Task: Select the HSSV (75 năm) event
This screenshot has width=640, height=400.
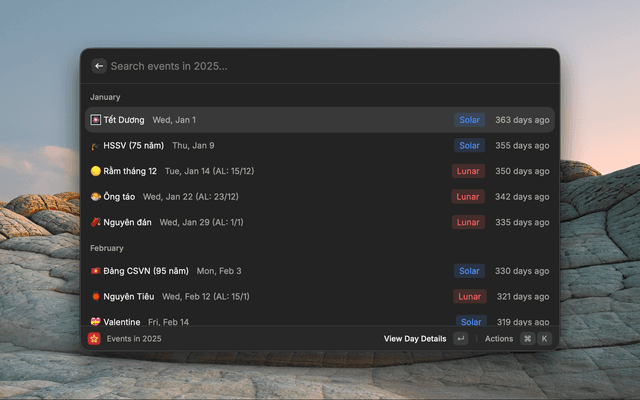Action: click(x=300, y=146)
